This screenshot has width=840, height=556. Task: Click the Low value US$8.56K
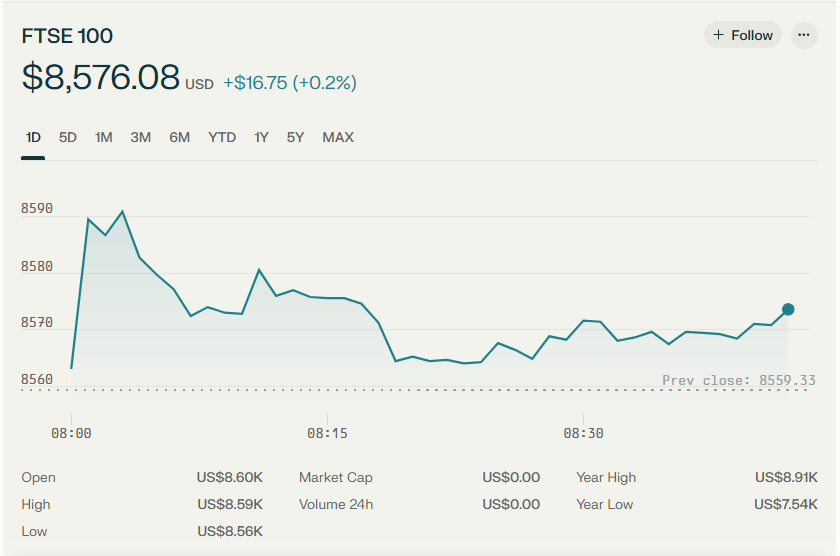click(230, 531)
